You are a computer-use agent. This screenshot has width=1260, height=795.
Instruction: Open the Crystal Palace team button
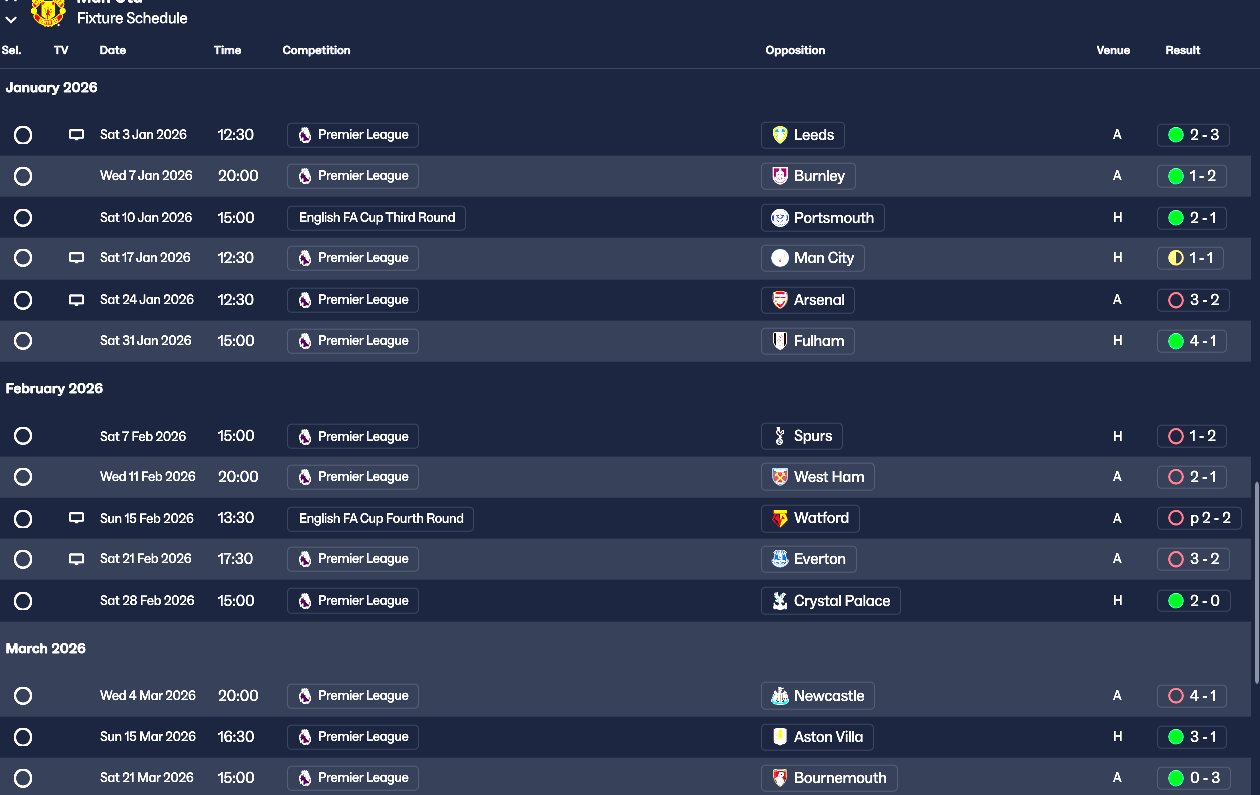830,601
